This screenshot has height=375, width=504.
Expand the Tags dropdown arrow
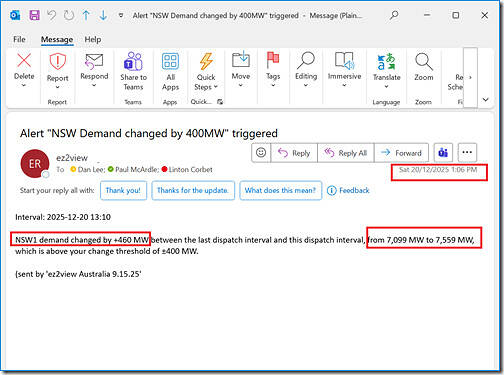[273, 85]
